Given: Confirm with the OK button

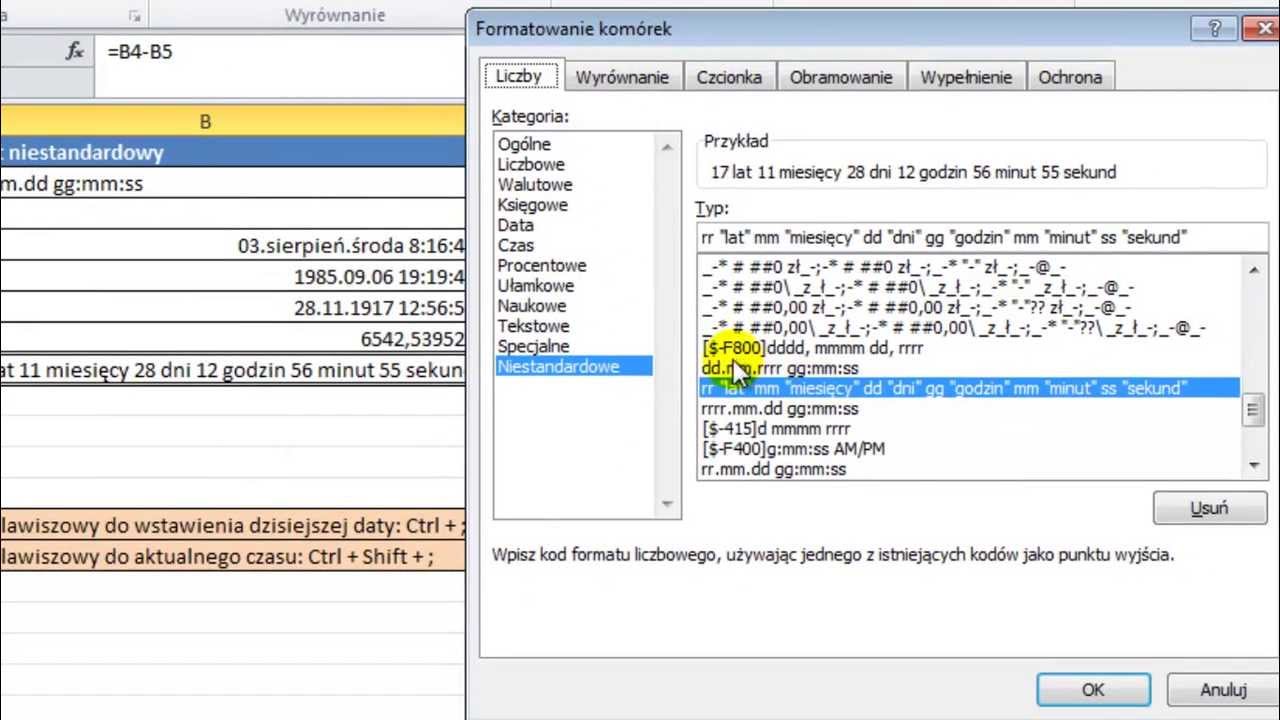Looking at the screenshot, I should pos(1093,690).
